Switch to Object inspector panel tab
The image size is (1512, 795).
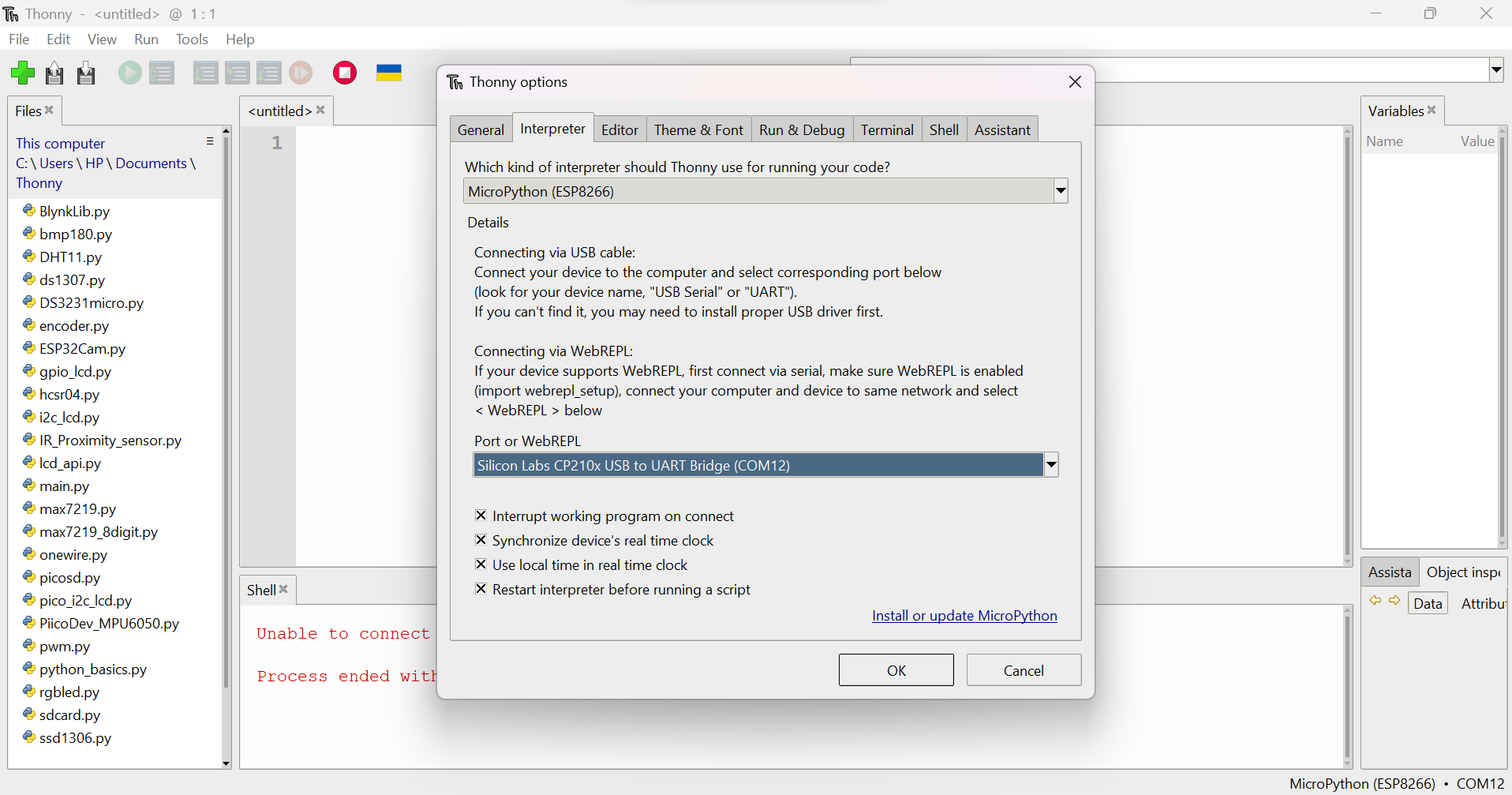(1463, 572)
